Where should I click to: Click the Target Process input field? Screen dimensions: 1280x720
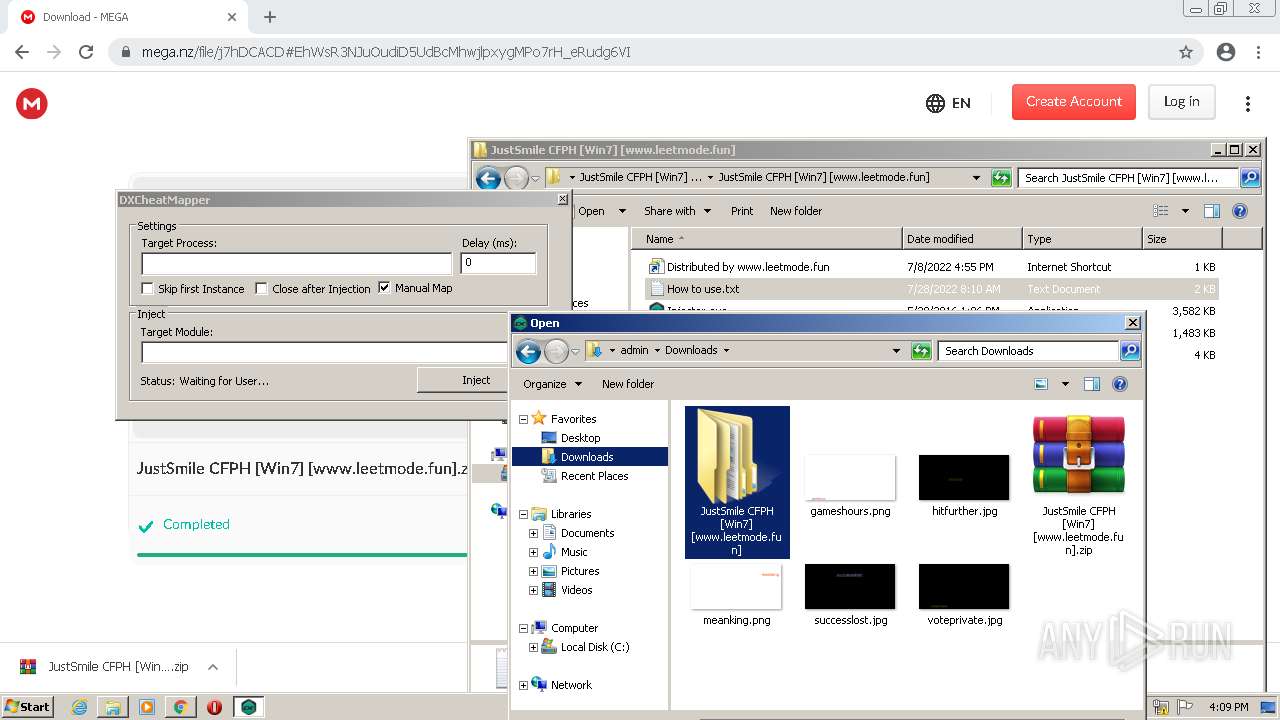click(x=297, y=264)
